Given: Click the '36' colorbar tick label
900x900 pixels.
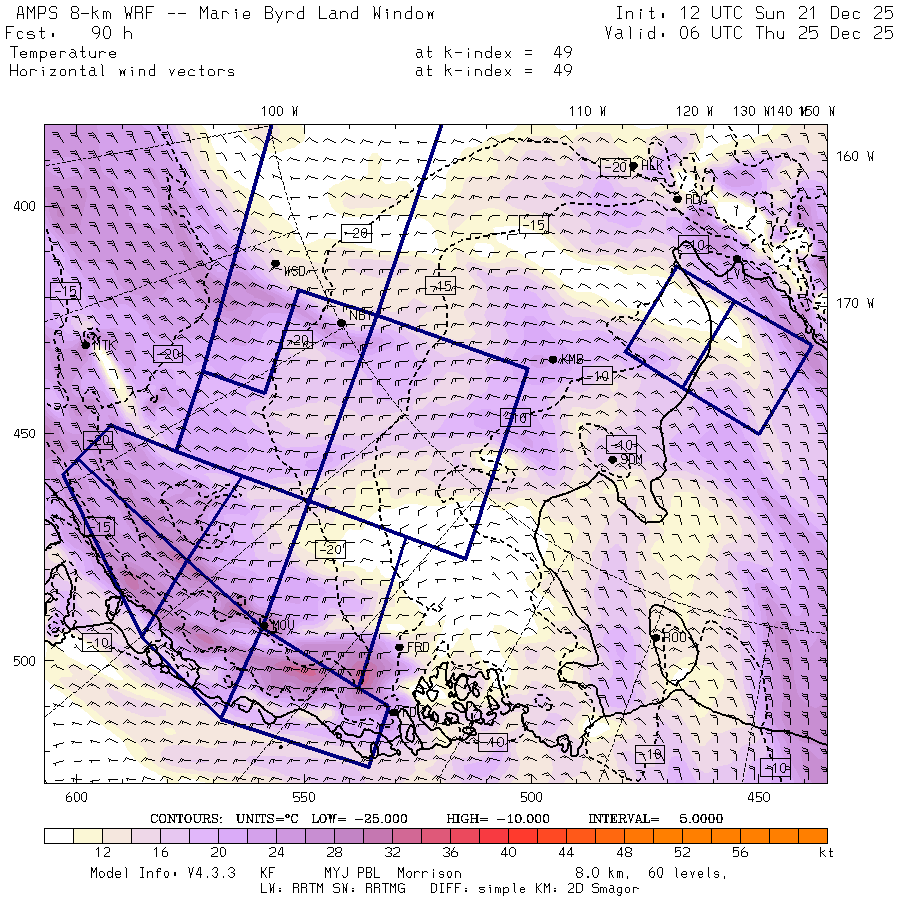Looking at the screenshot, I should tap(451, 852).
